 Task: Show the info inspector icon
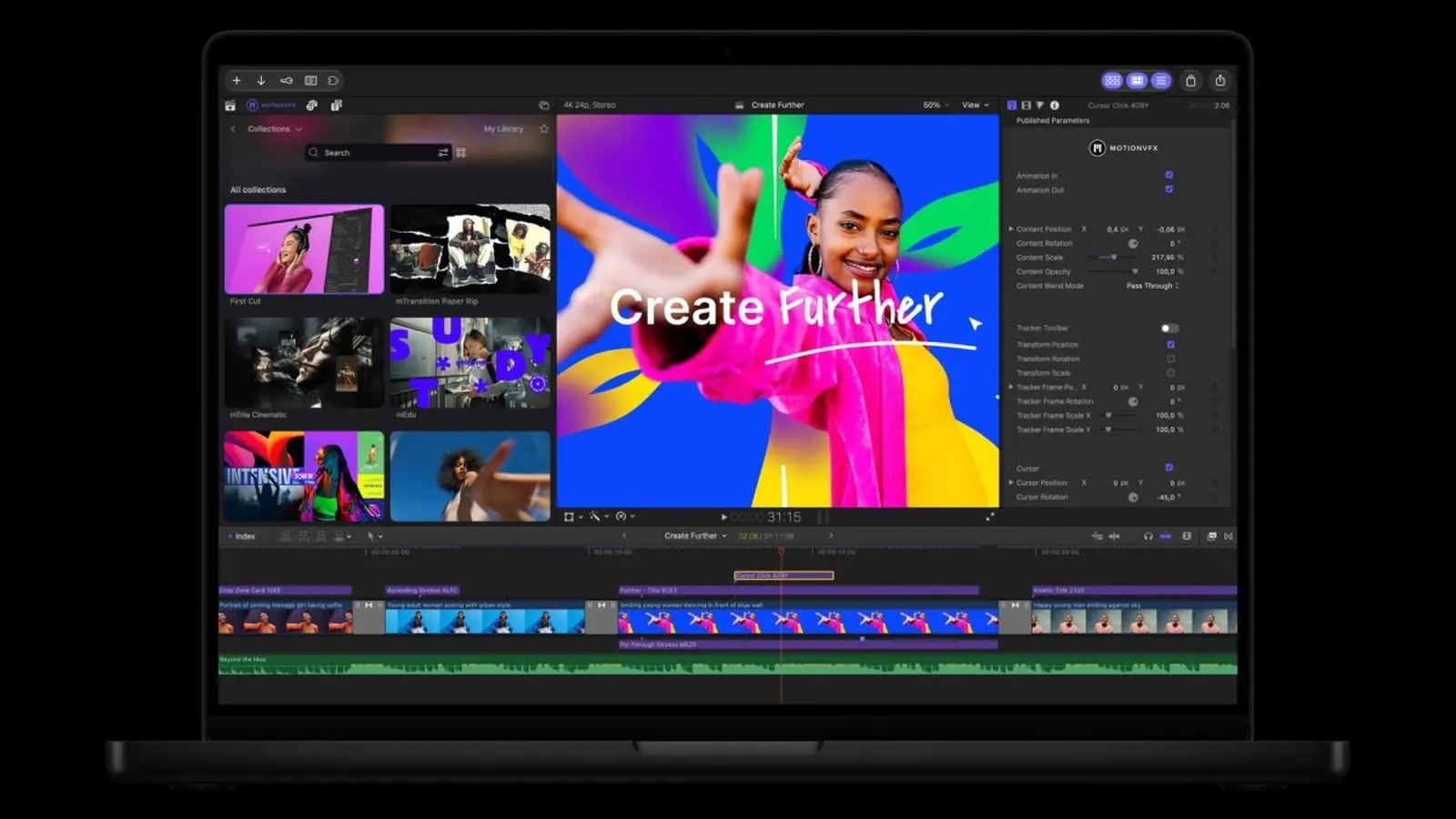click(1055, 106)
